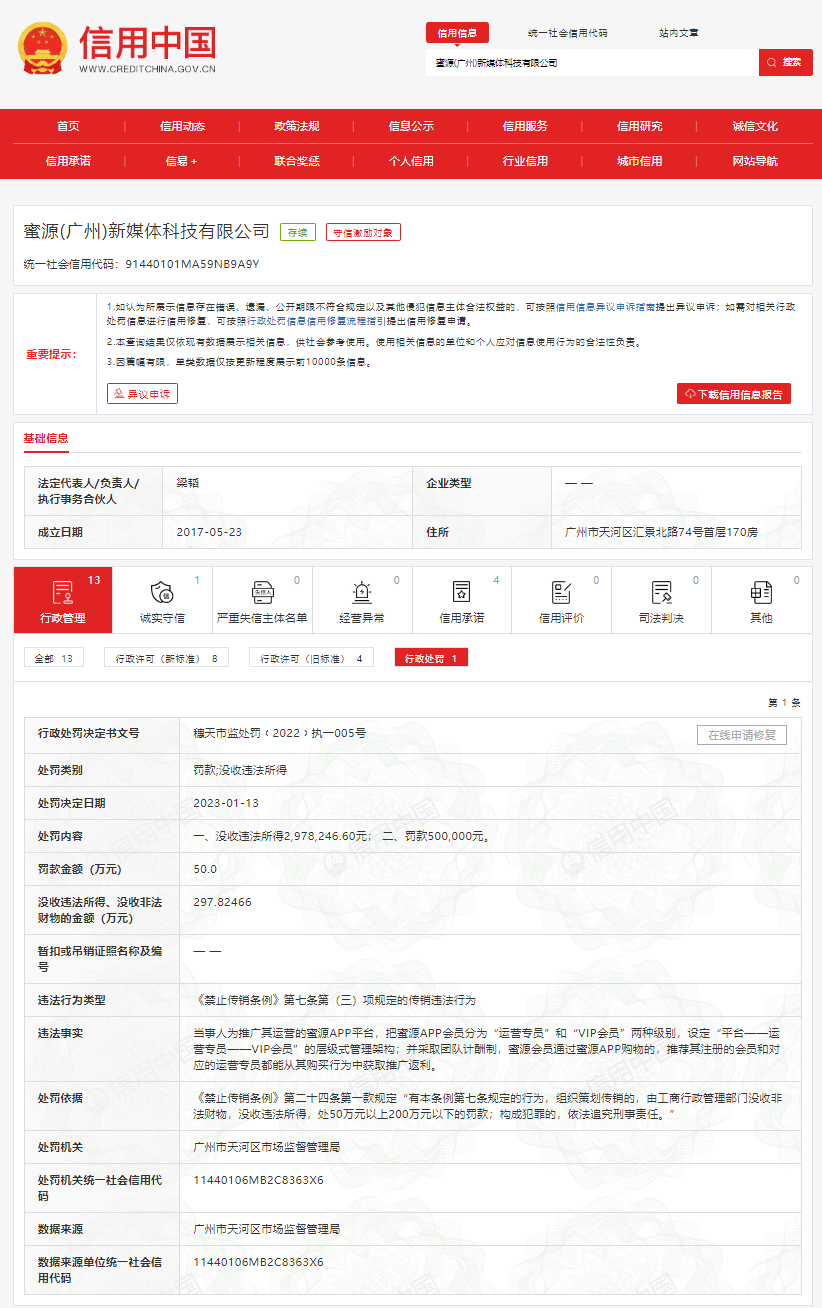The height and width of the screenshot is (1308, 822).
Task: Click the penalty decision date 2023-01-13
Action: 226,803
